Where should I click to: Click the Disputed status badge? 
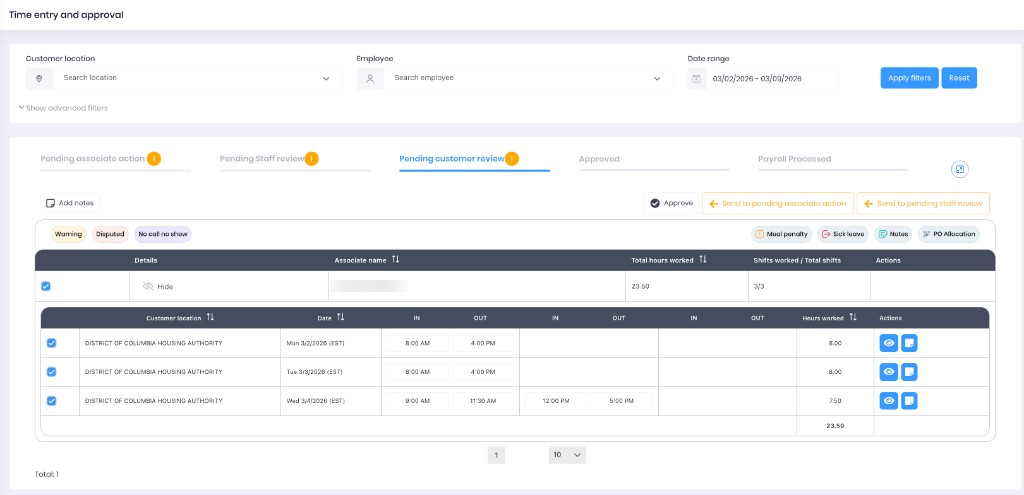point(110,234)
